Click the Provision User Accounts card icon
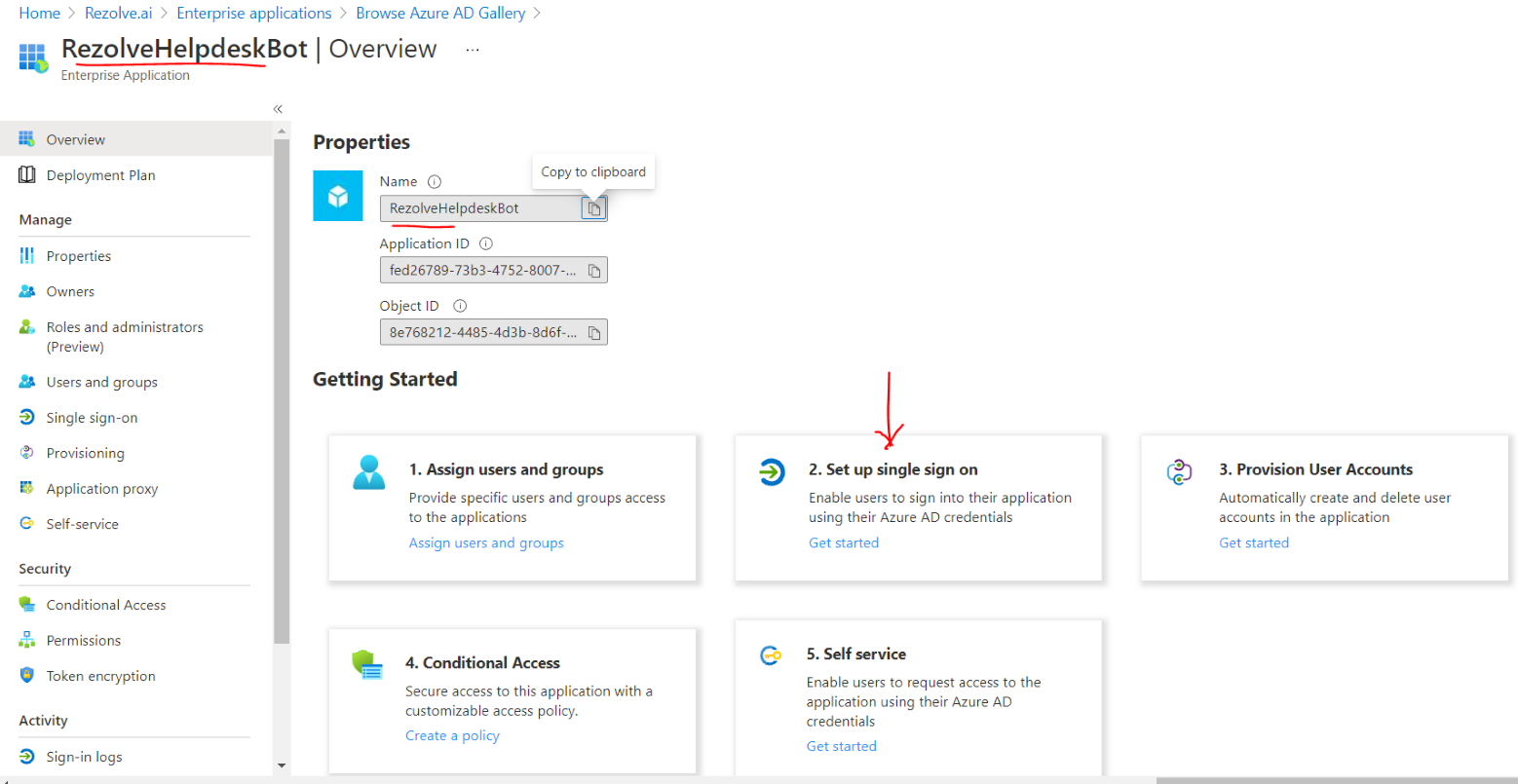 tap(1179, 472)
